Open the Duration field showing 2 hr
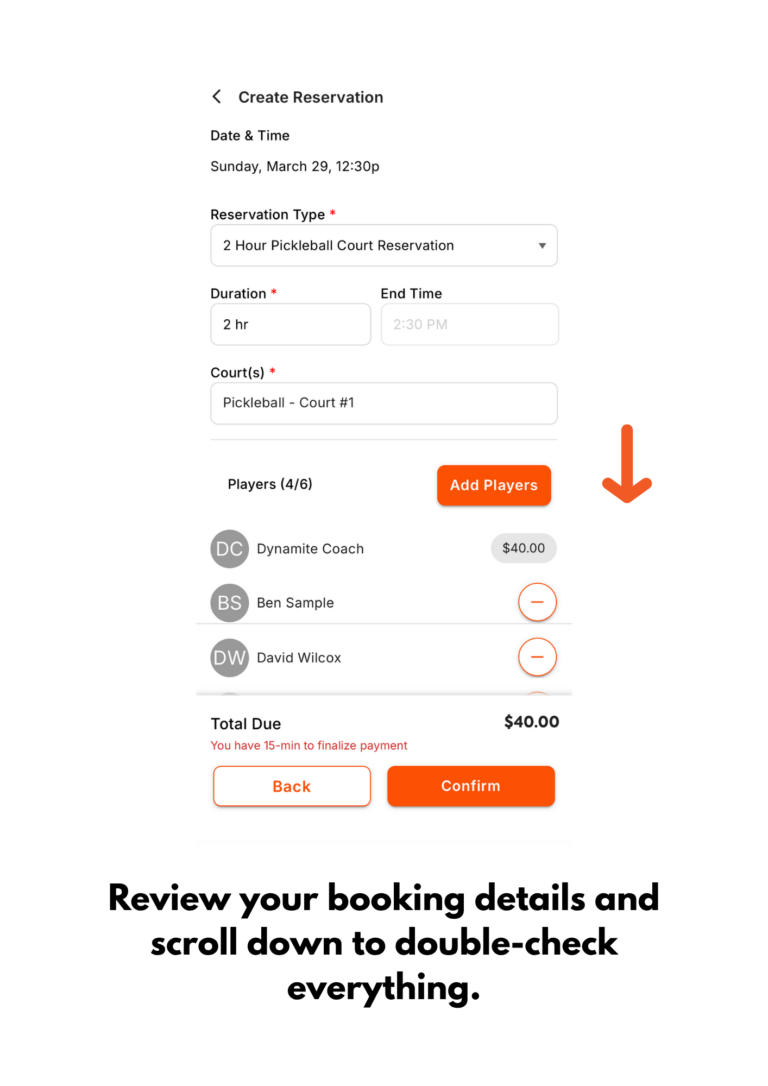The image size is (768, 1086). 290,325
